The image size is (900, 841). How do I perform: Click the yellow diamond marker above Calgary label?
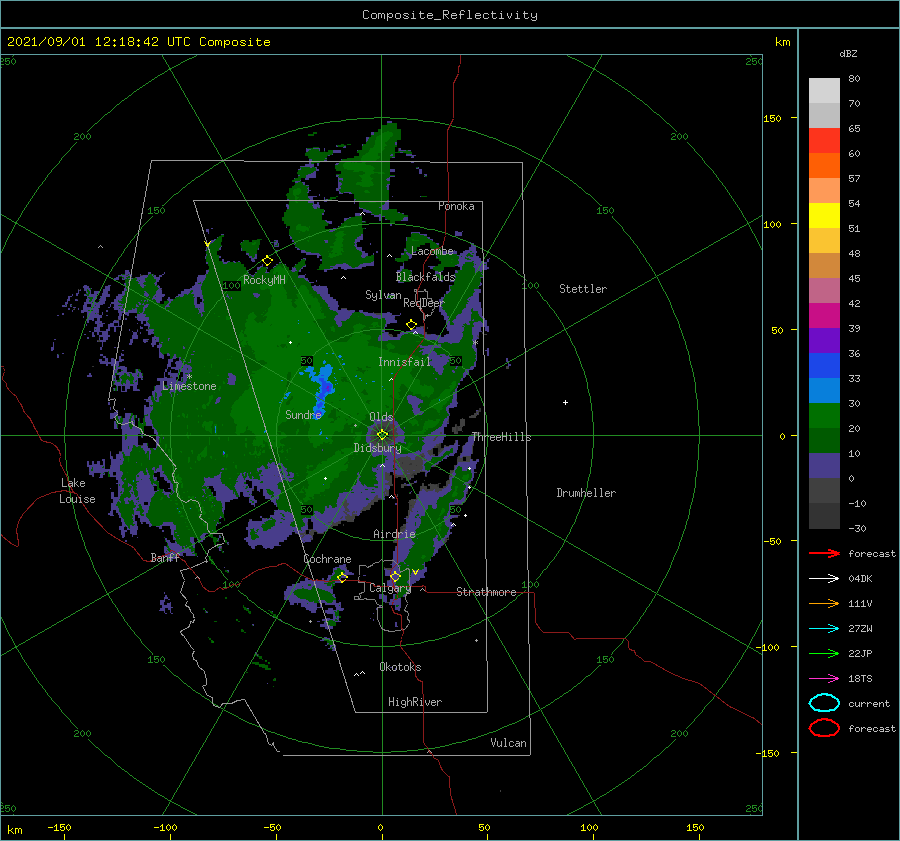395,576
